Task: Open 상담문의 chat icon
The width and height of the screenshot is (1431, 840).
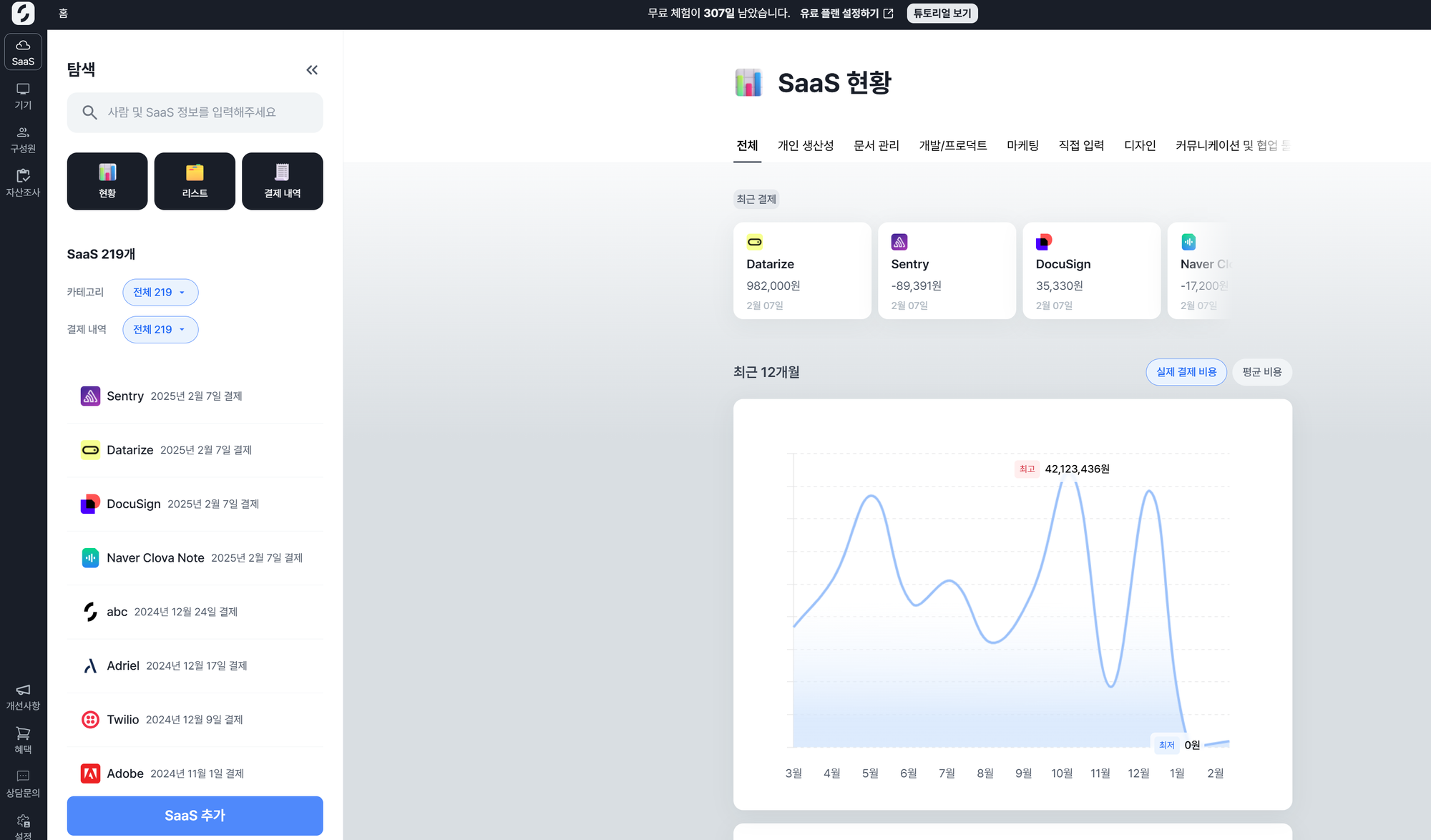Action: [23, 784]
